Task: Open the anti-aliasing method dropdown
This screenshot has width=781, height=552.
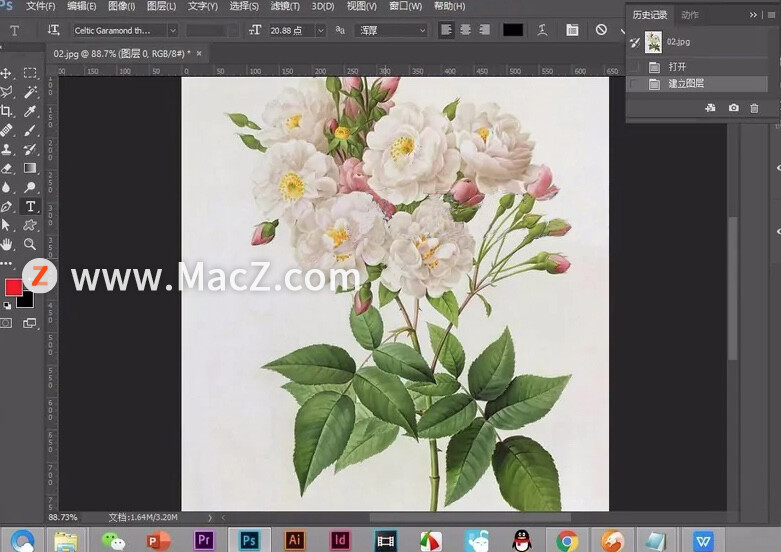Action: 392,30
